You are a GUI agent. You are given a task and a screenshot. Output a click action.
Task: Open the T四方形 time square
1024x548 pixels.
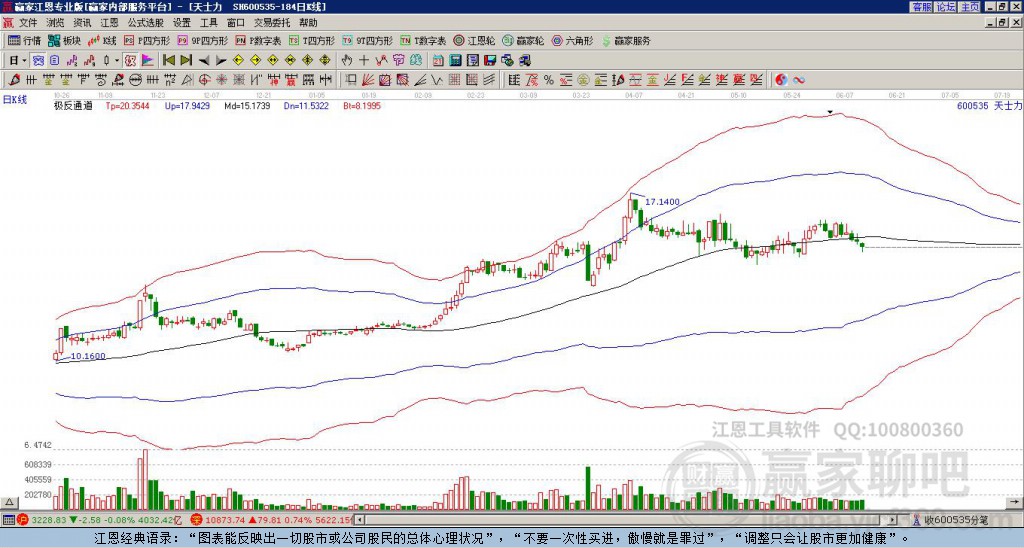(312, 40)
